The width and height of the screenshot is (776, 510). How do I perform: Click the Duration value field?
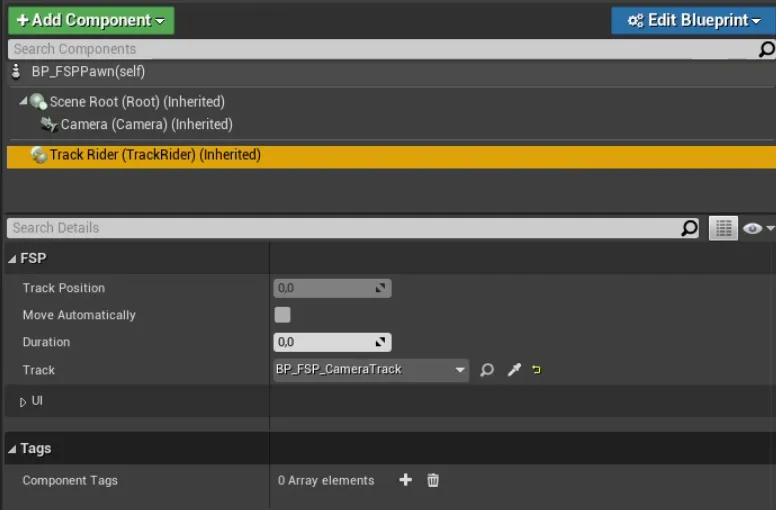[325, 342]
